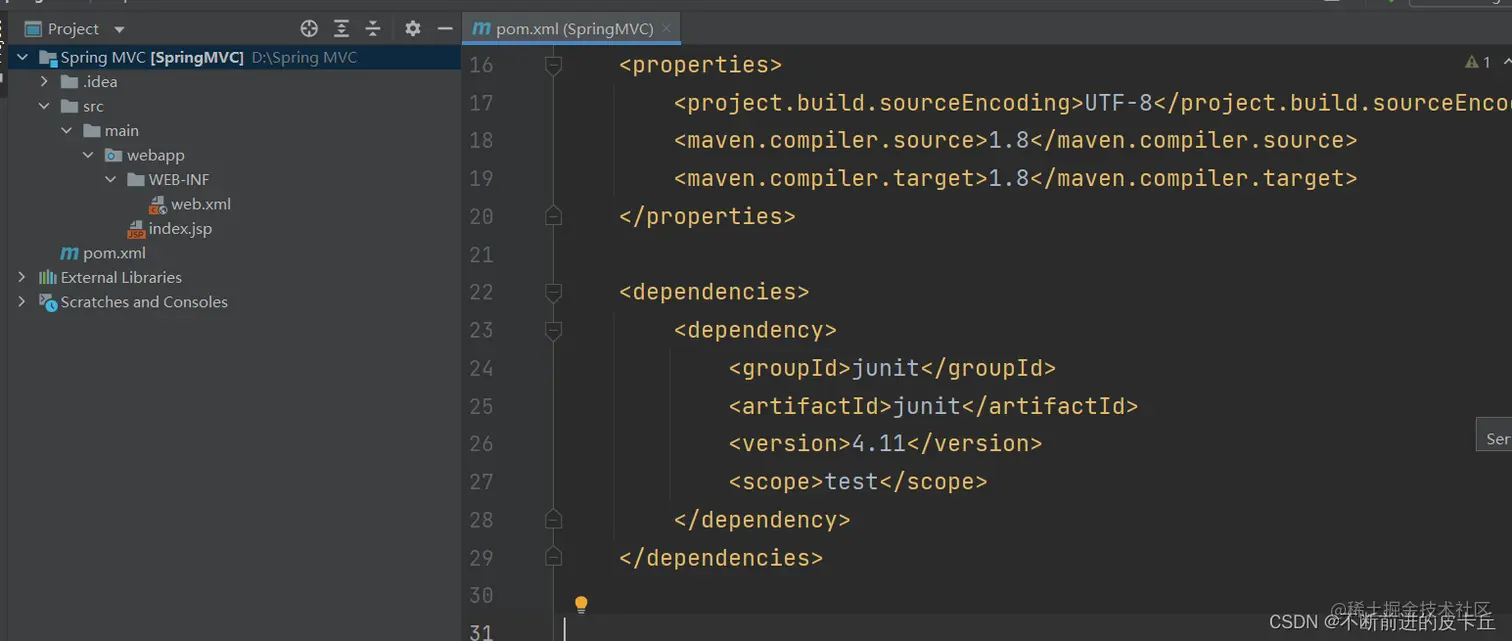1512x641 pixels.
Task: Click the test scope value on line 27
Action: coord(851,481)
